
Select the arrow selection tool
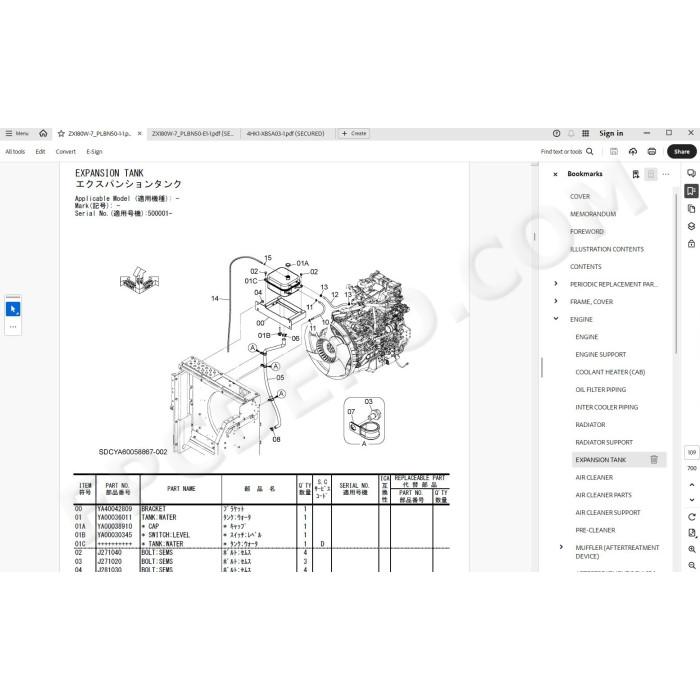13,309
